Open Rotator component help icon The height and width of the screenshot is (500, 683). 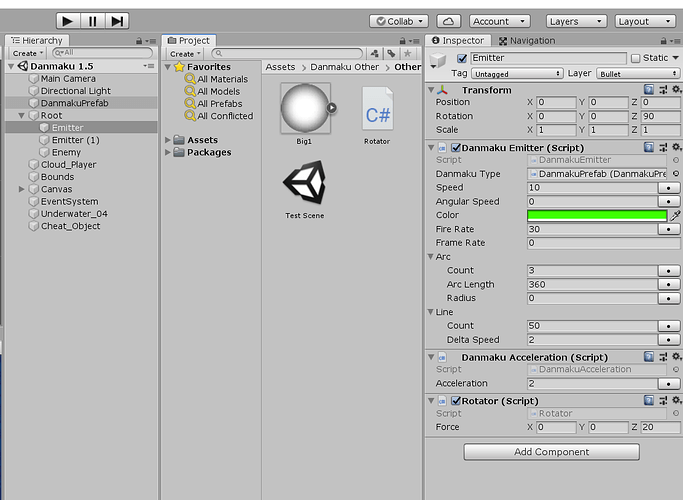coord(649,400)
